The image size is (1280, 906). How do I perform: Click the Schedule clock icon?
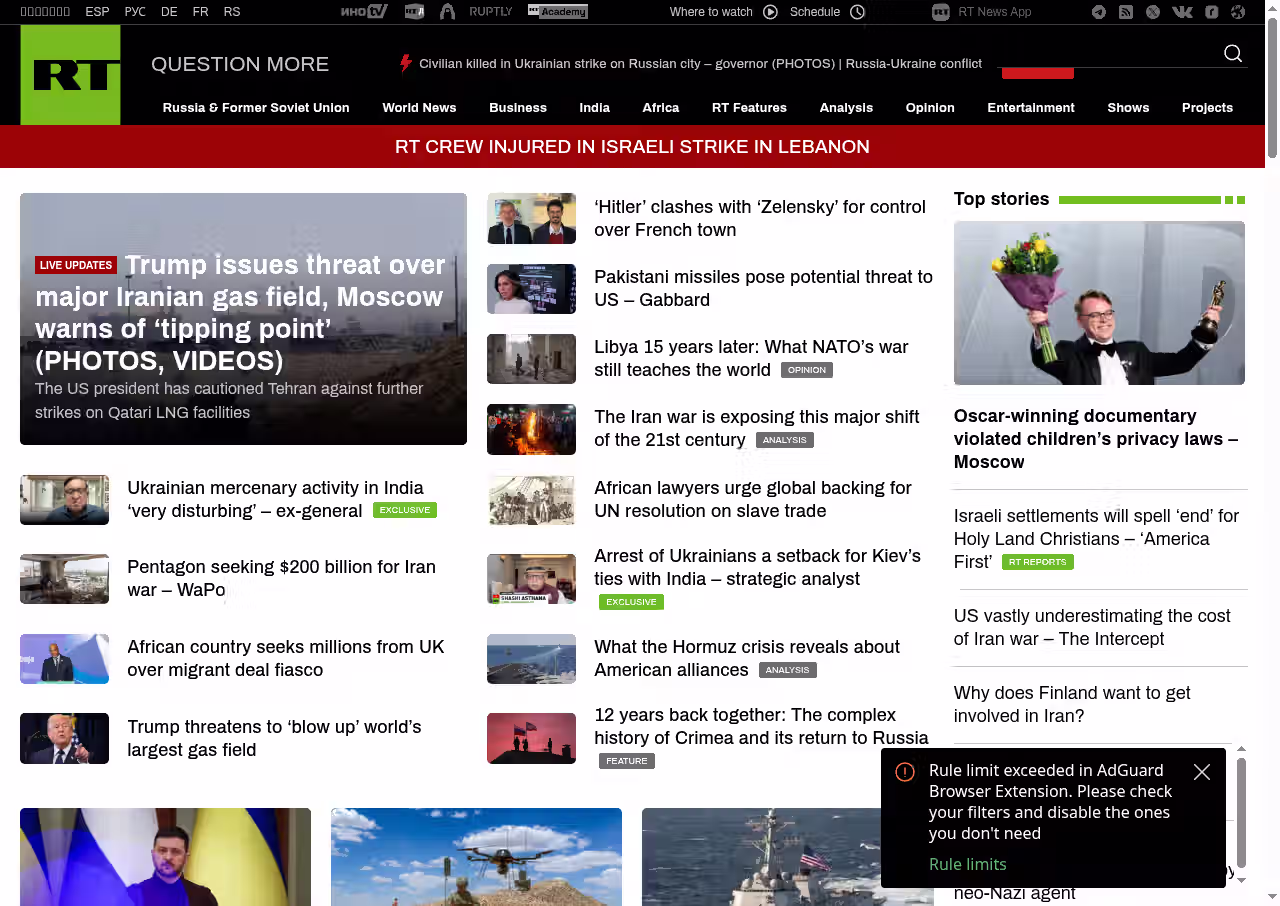pyautogui.click(x=857, y=12)
